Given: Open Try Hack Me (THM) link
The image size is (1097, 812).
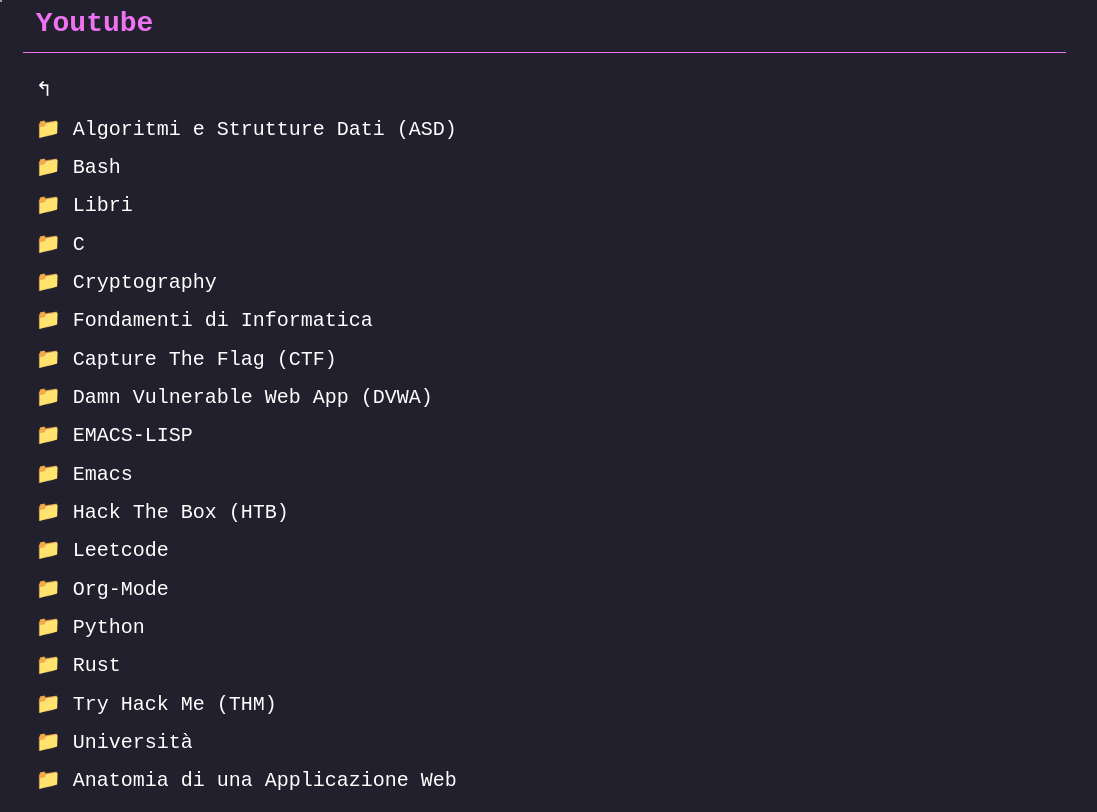Looking at the screenshot, I should click(175, 704).
